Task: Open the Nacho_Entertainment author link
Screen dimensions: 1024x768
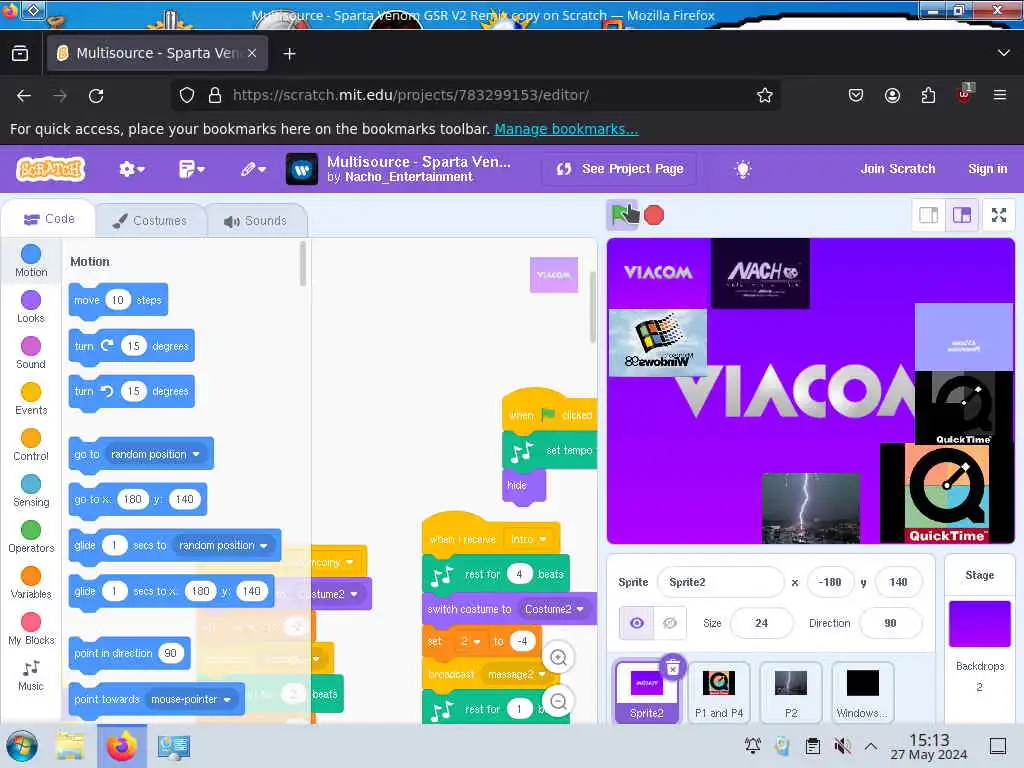Action: click(x=408, y=177)
